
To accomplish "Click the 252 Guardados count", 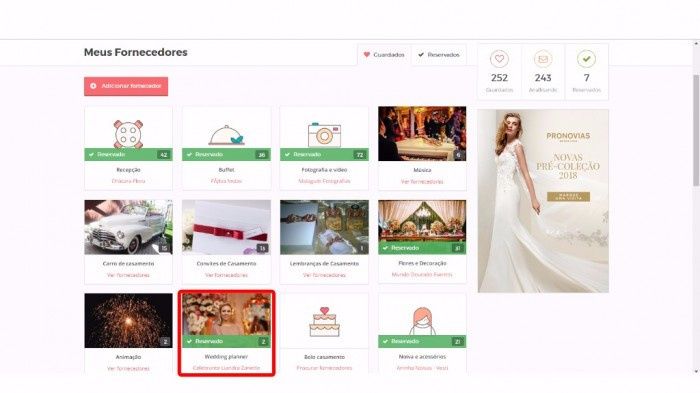I will 499,78.
